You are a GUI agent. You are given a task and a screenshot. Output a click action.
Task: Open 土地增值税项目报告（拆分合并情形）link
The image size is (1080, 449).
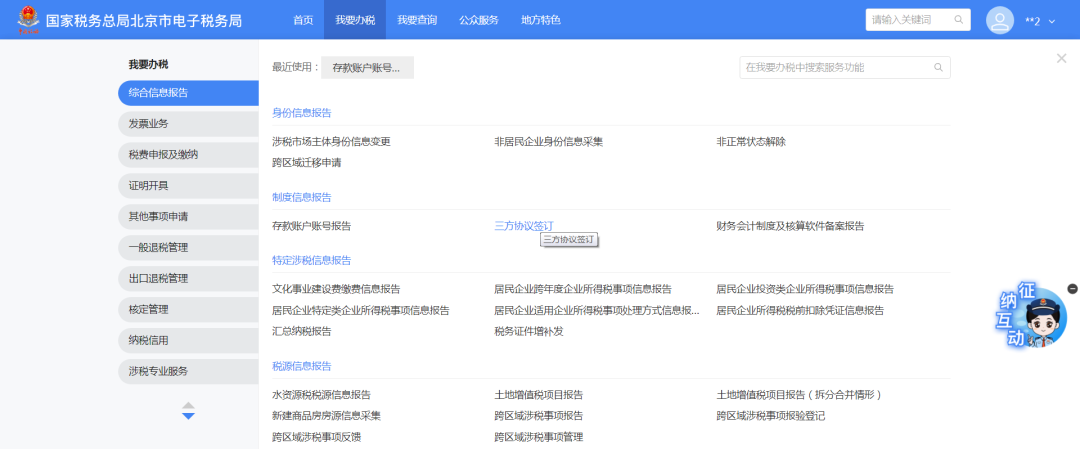(x=799, y=395)
